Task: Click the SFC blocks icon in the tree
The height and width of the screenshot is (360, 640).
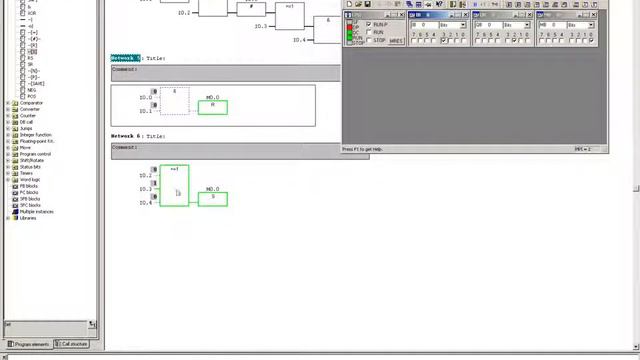Action: [x=16, y=205]
